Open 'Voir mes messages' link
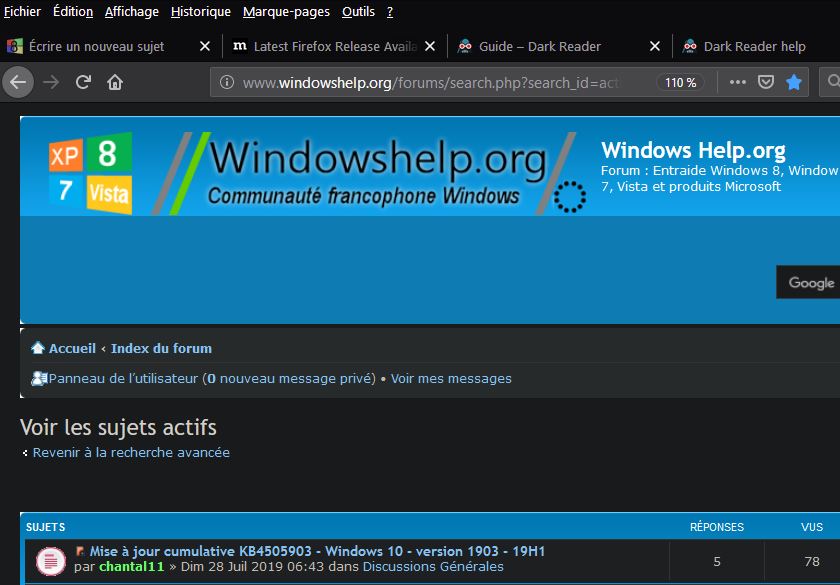 451,379
